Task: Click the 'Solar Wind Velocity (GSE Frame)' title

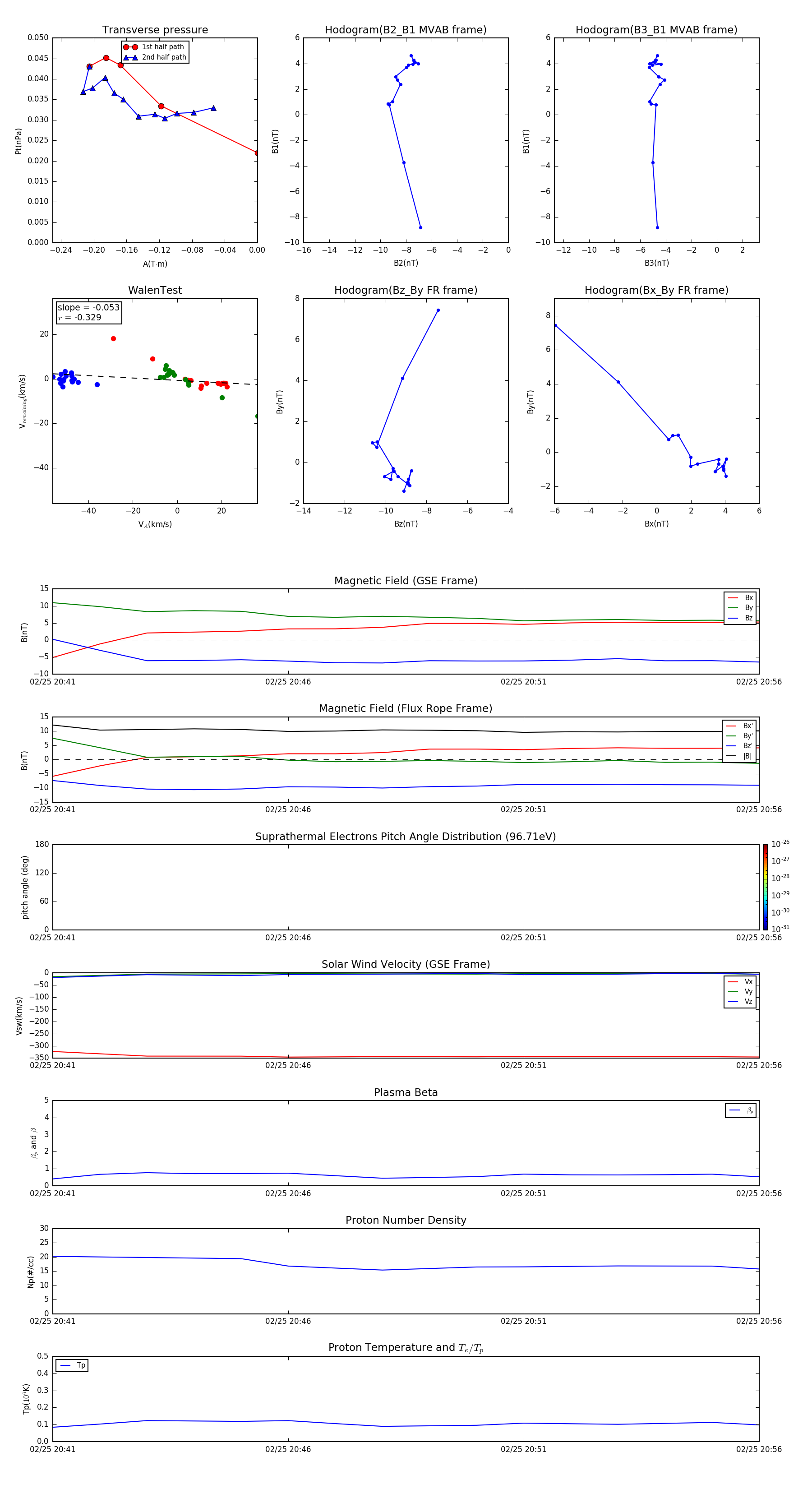Action: click(406, 964)
